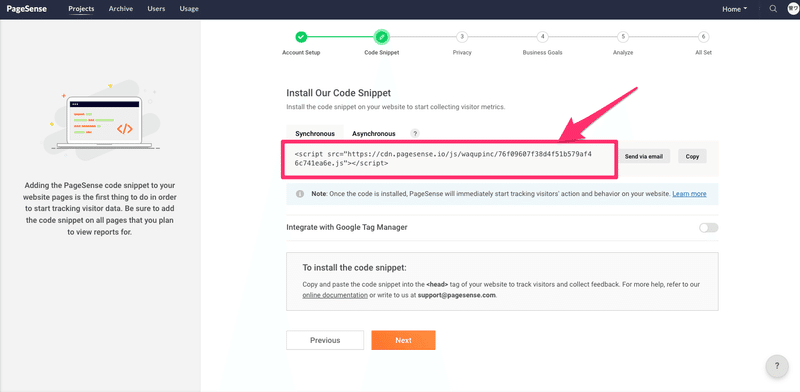800x392 pixels.
Task: Click the Business Goals step label
Action: point(542,53)
